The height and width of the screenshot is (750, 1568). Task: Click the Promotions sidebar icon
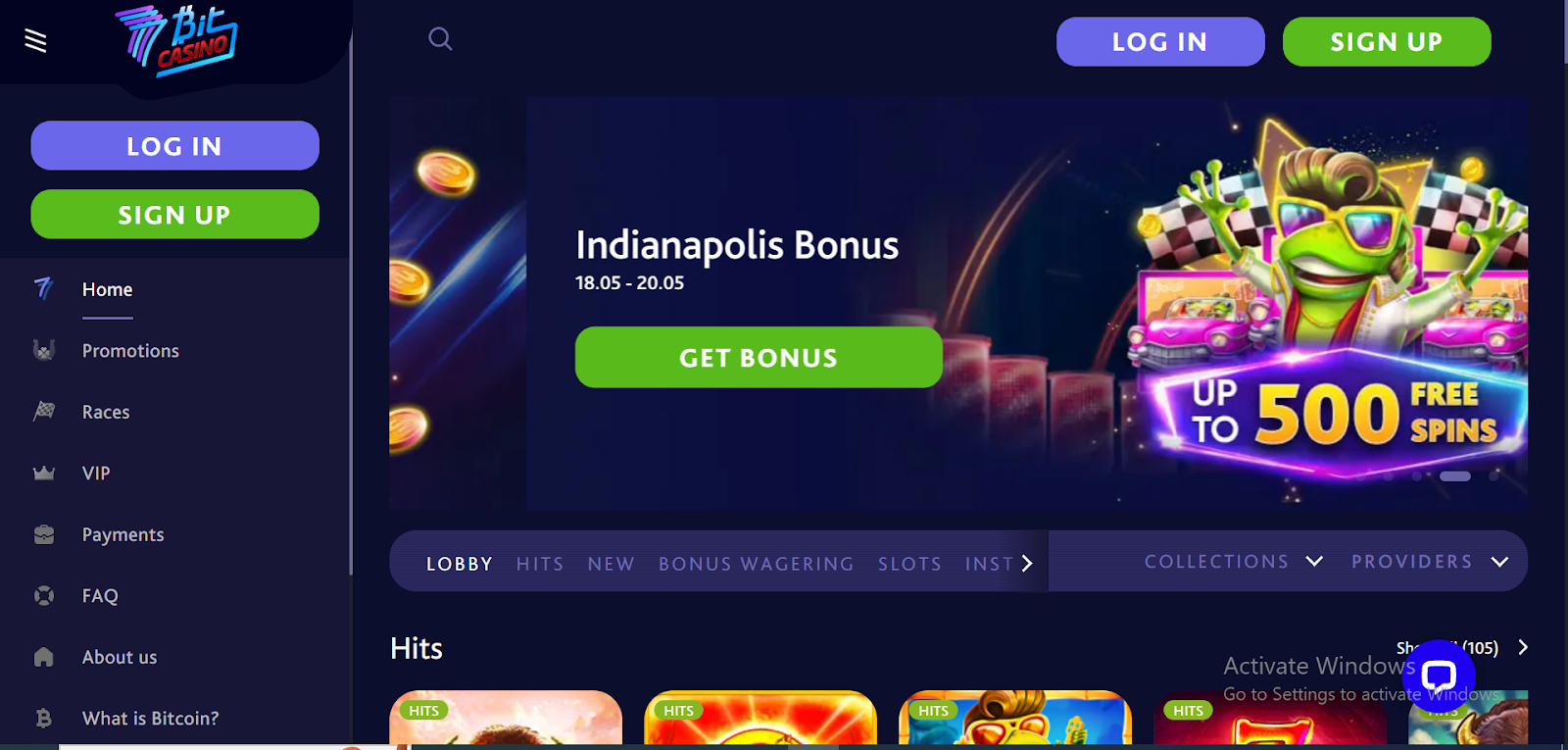pos(44,350)
